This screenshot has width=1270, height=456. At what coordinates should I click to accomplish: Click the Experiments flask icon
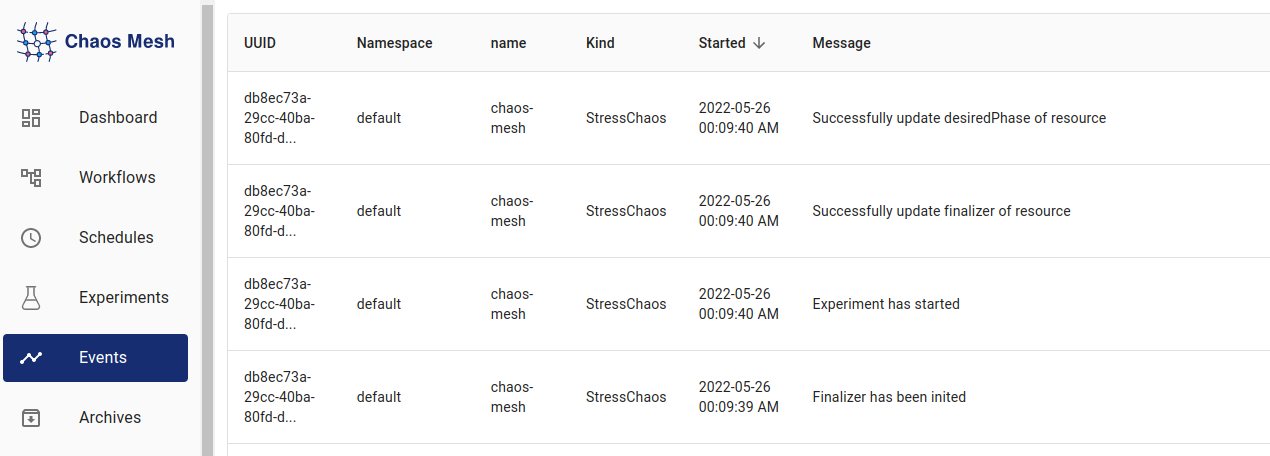31,298
